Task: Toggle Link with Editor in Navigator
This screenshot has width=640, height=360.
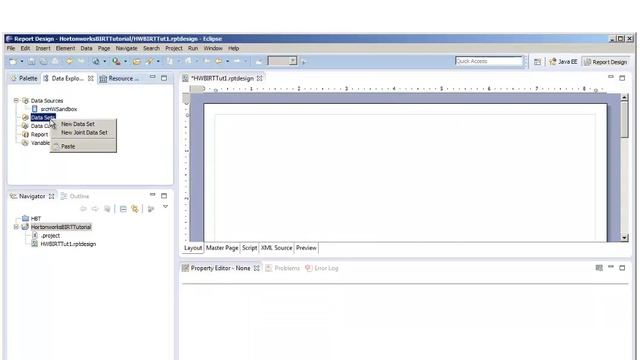Action: (x=135, y=209)
